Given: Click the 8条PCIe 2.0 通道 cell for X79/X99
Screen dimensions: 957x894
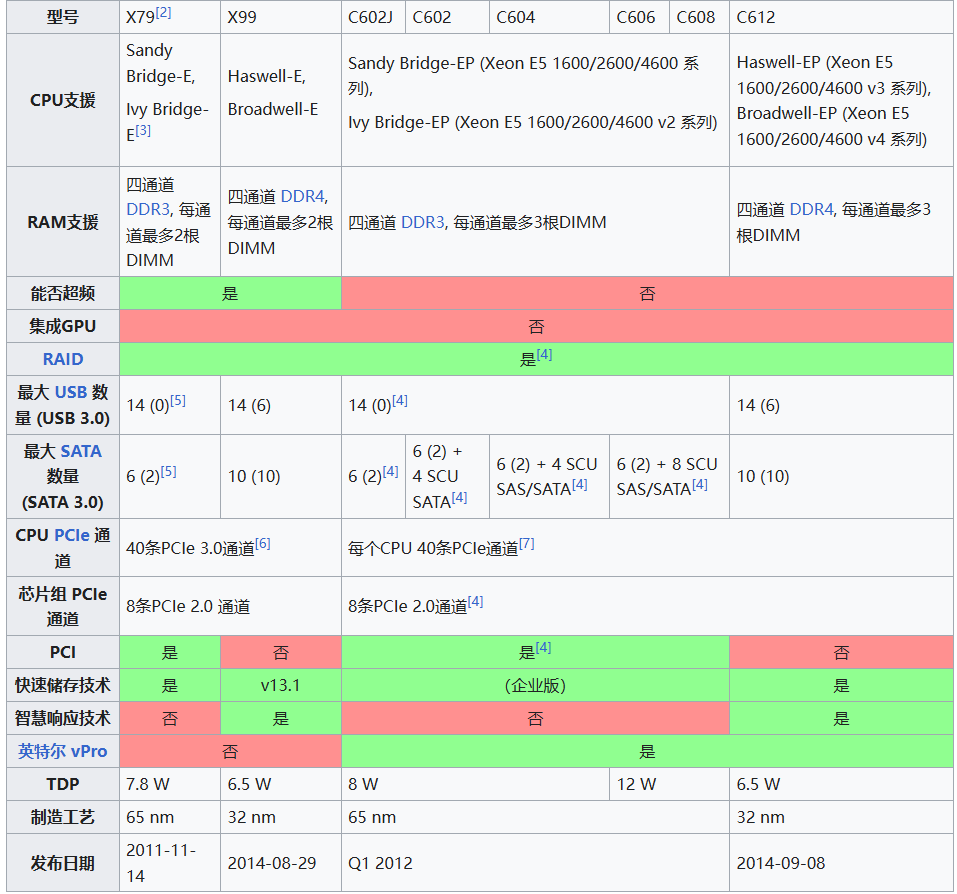Looking at the screenshot, I should click(230, 606).
